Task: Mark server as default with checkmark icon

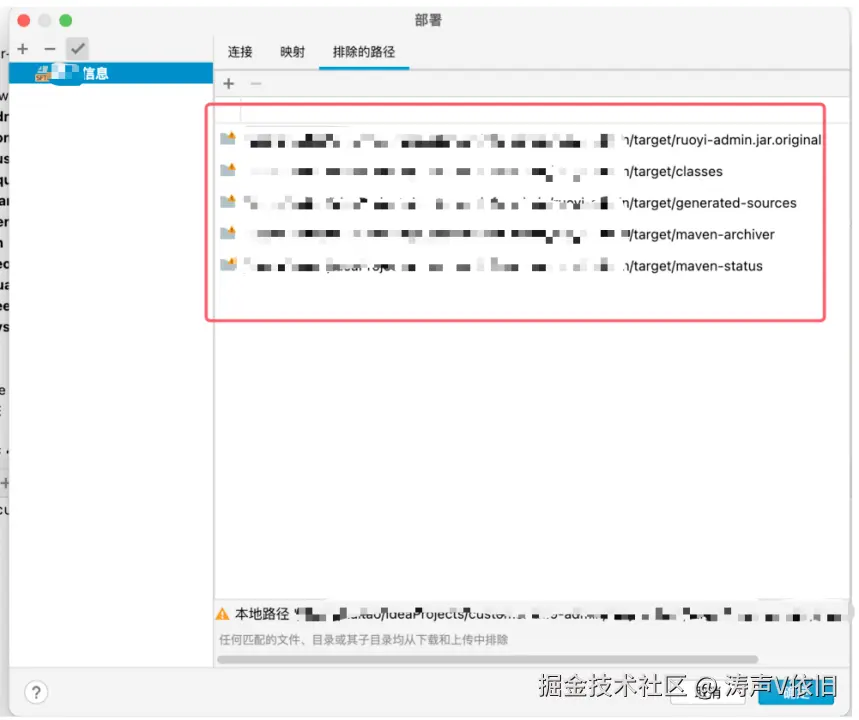Action: pos(77,48)
